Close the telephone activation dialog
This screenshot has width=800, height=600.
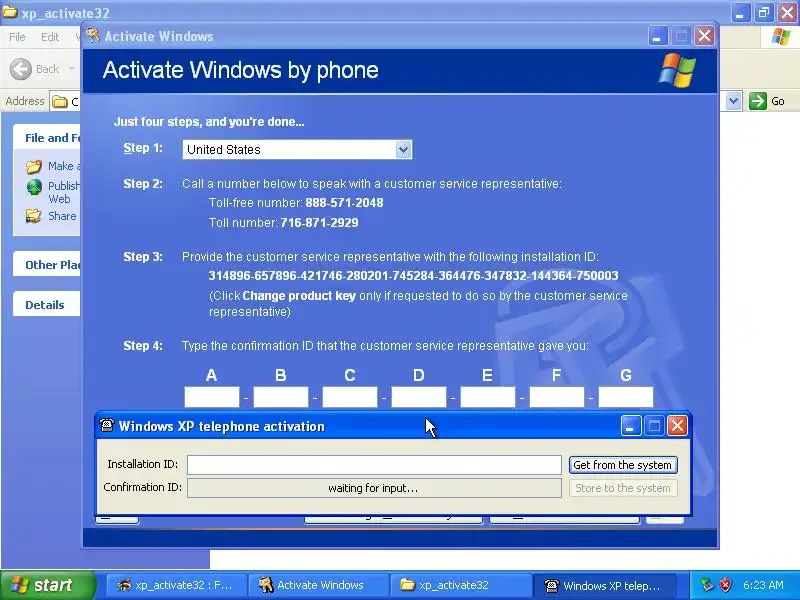pyautogui.click(x=678, y=426)
